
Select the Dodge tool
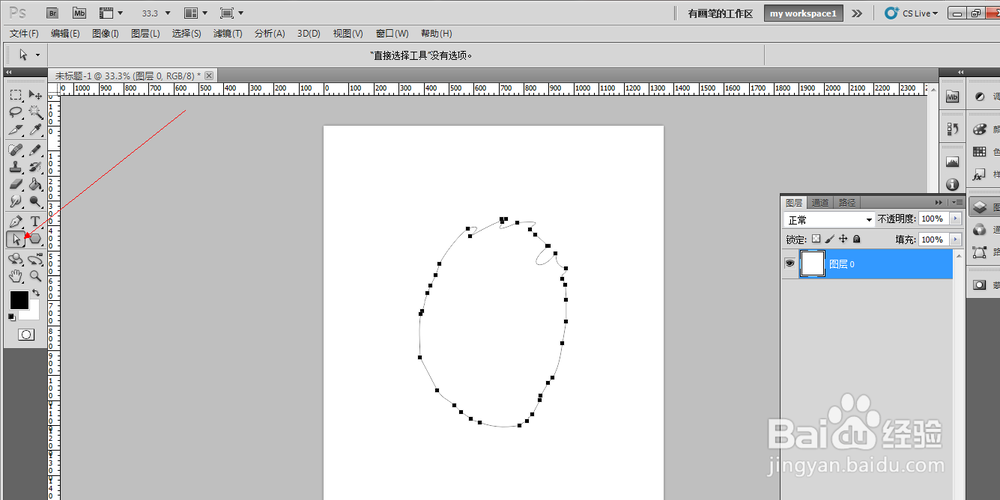tap(36, 202)
